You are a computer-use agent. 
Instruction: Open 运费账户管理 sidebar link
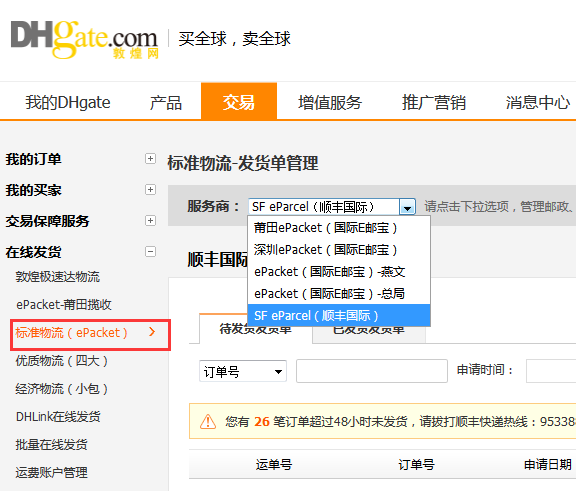(x=51, y=472)
